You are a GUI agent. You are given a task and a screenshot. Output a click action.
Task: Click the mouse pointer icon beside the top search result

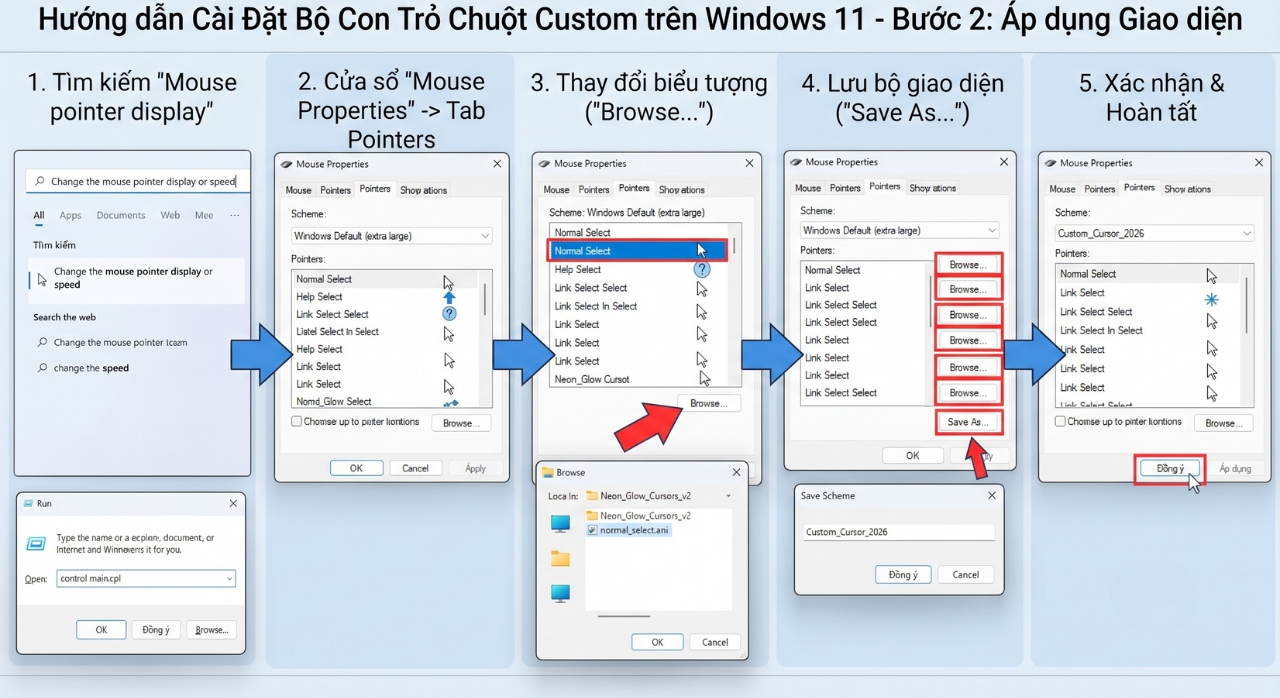tap(42, 280)
